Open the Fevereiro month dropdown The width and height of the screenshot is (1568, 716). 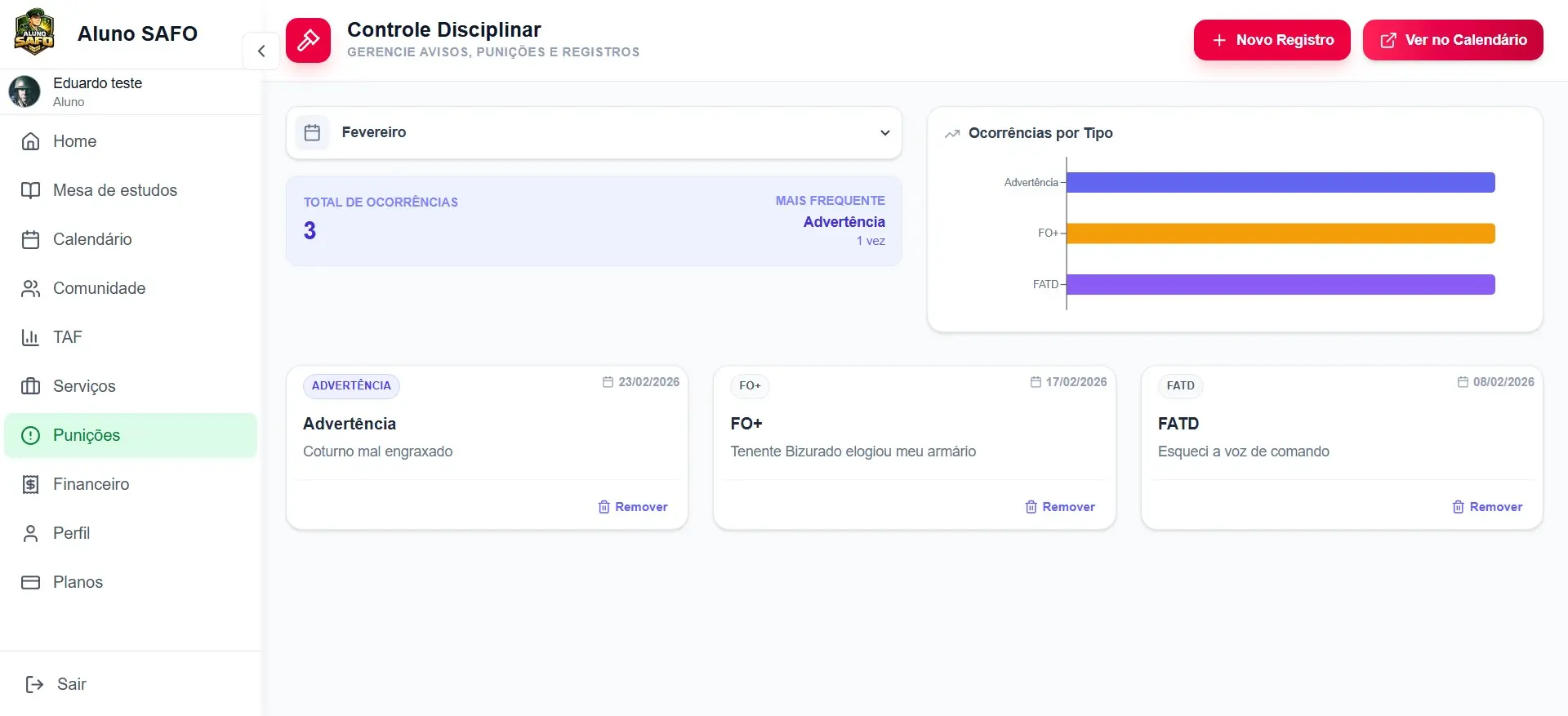click(593, 132)
